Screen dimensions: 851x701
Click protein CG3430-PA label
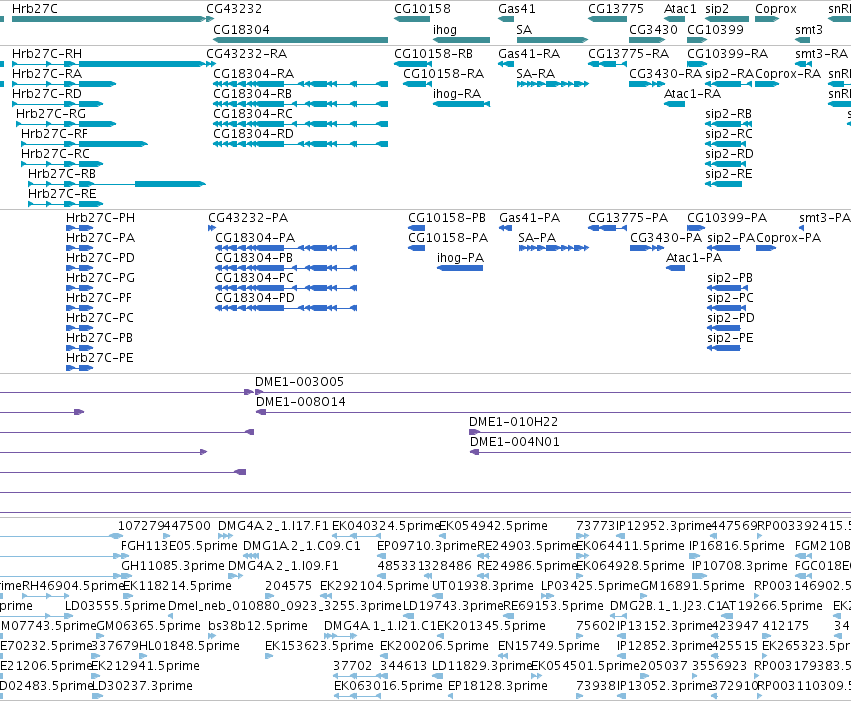tap(666, 238)
